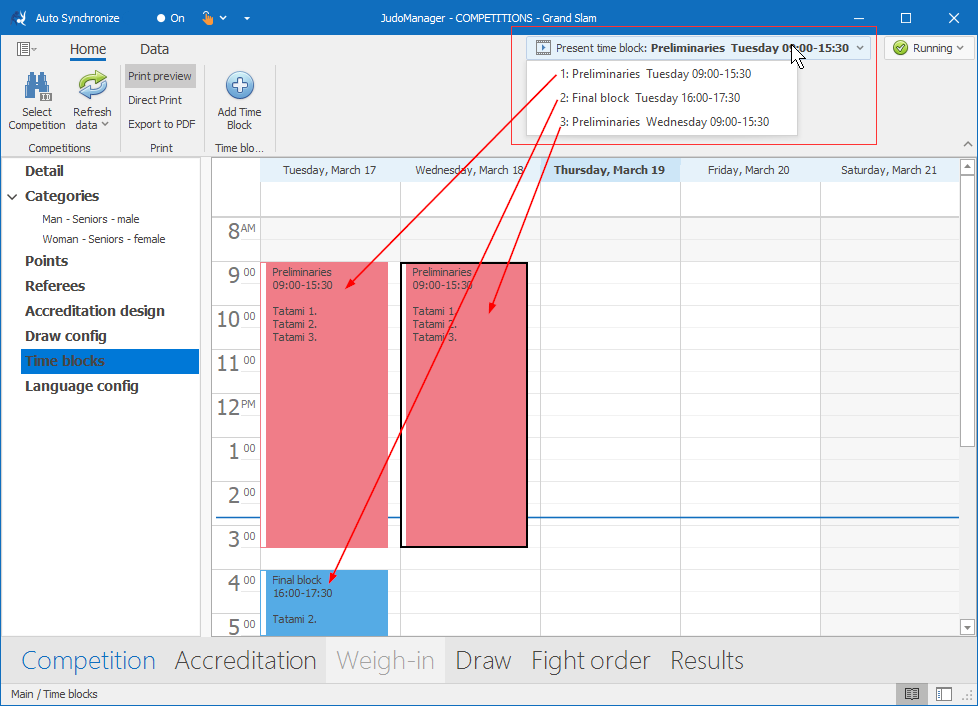978x706 pixels.
Task: Toggle Auto Synchronize On switch
Action: tap(170, 18)
